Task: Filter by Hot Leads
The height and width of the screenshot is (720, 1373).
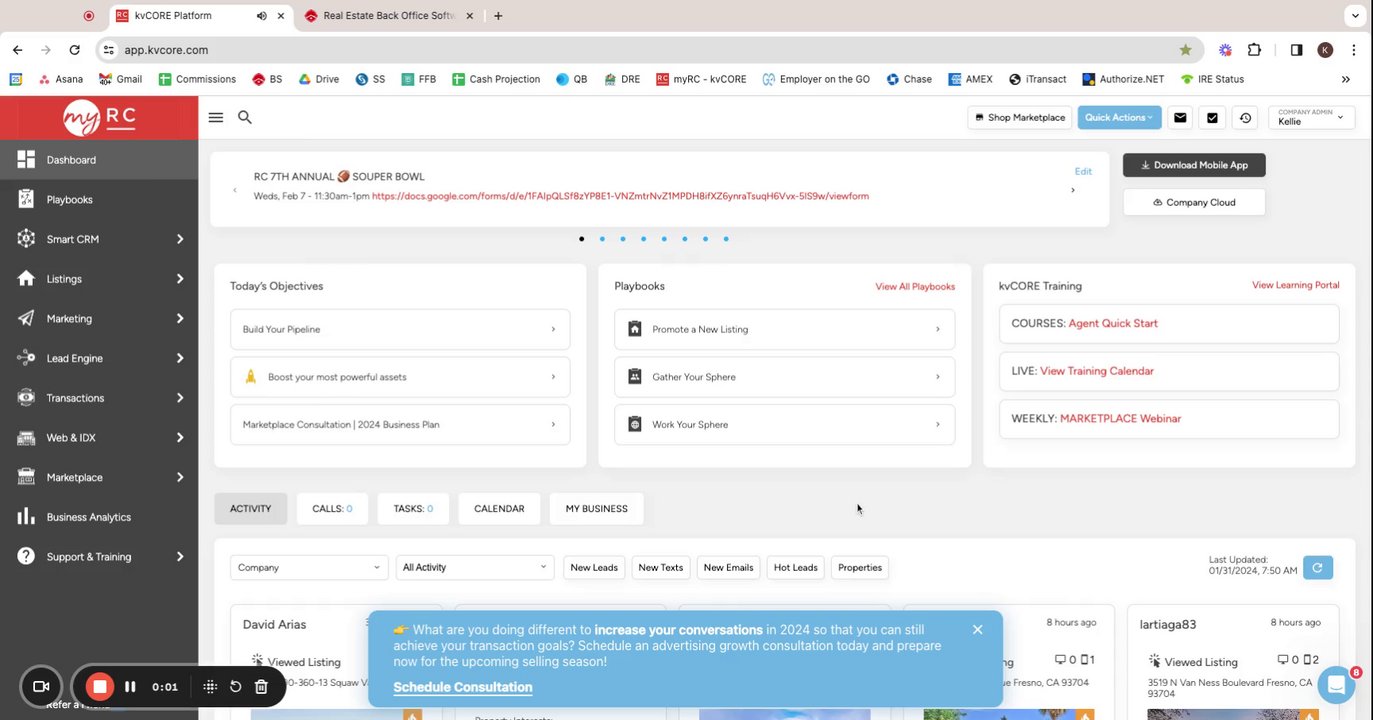Action: (x=796, y=568)
